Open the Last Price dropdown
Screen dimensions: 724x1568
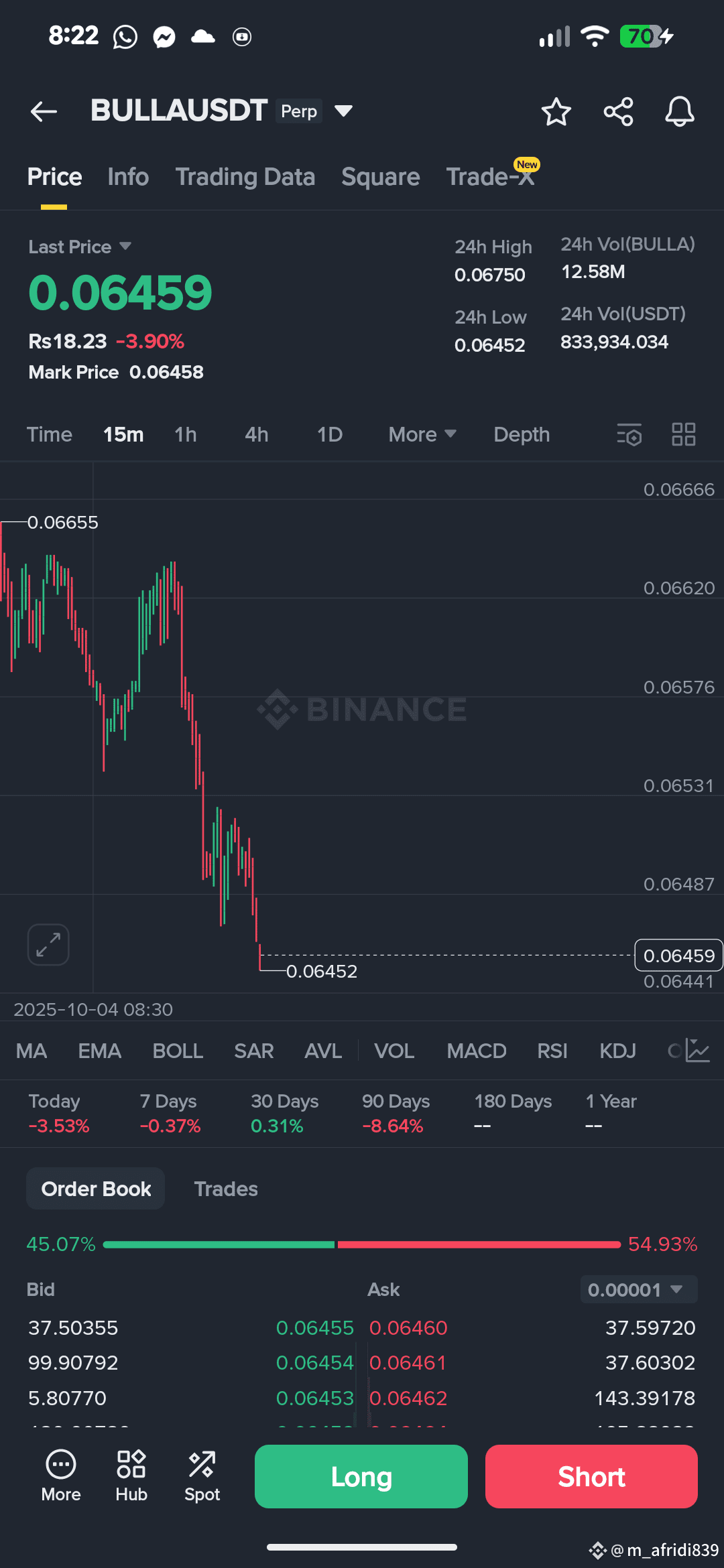pos(80,247)
